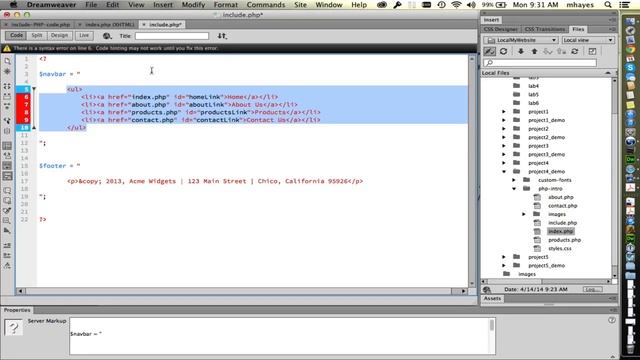Expand Files panel to show both sites
This screenshot has height=360, width=640.
coord(592,51)
